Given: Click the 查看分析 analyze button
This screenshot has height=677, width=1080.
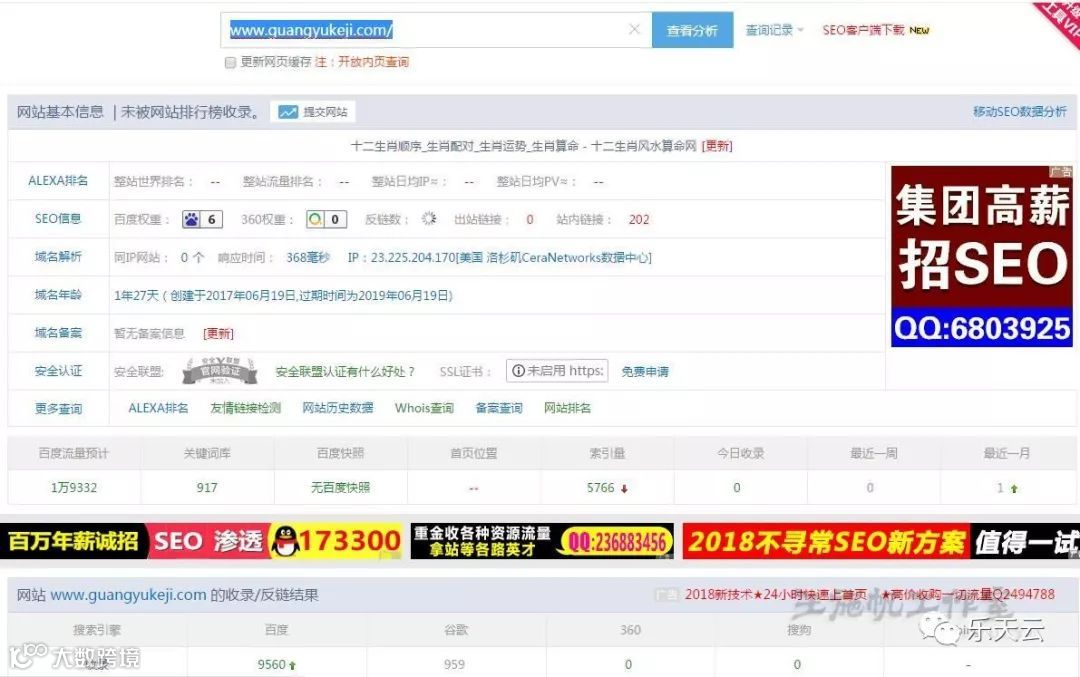Looking at the screenshot, I should pyautogui.click(x=692, y=30).
